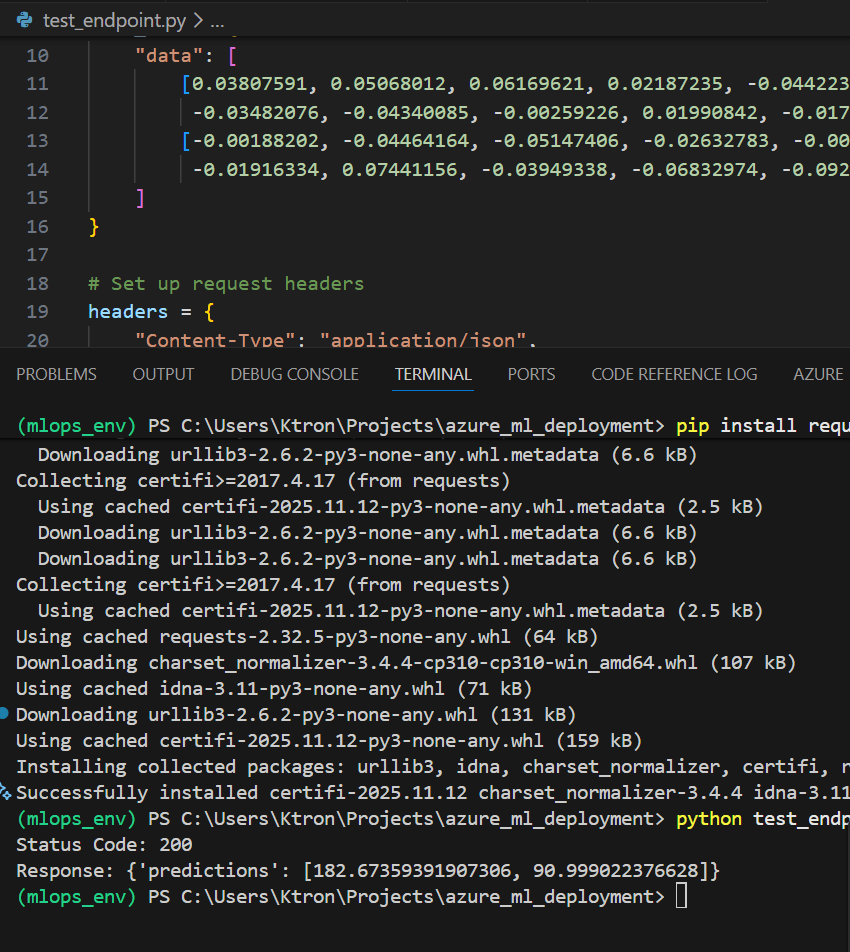Expand the breadcrumb ellipsis symbol path

pyautogui.click(x=216, y=20)
